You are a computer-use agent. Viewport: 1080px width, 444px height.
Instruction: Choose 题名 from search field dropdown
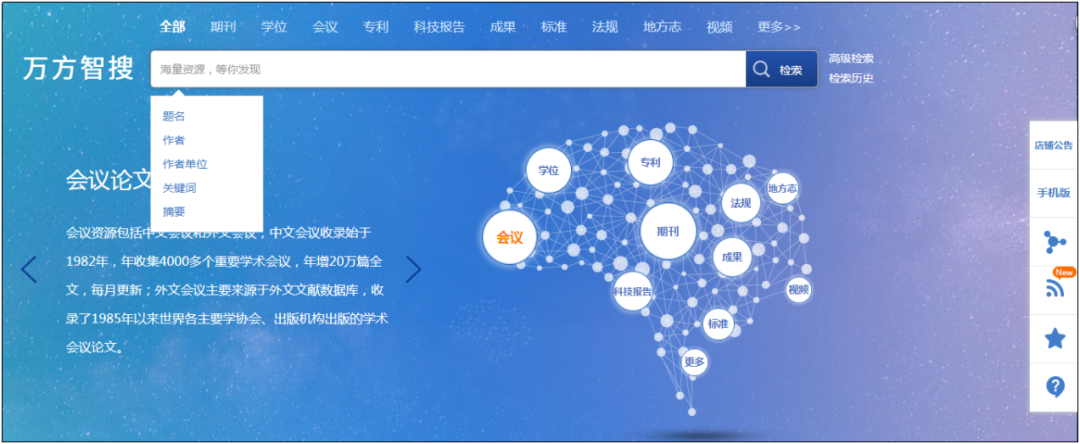coord(174,116)
